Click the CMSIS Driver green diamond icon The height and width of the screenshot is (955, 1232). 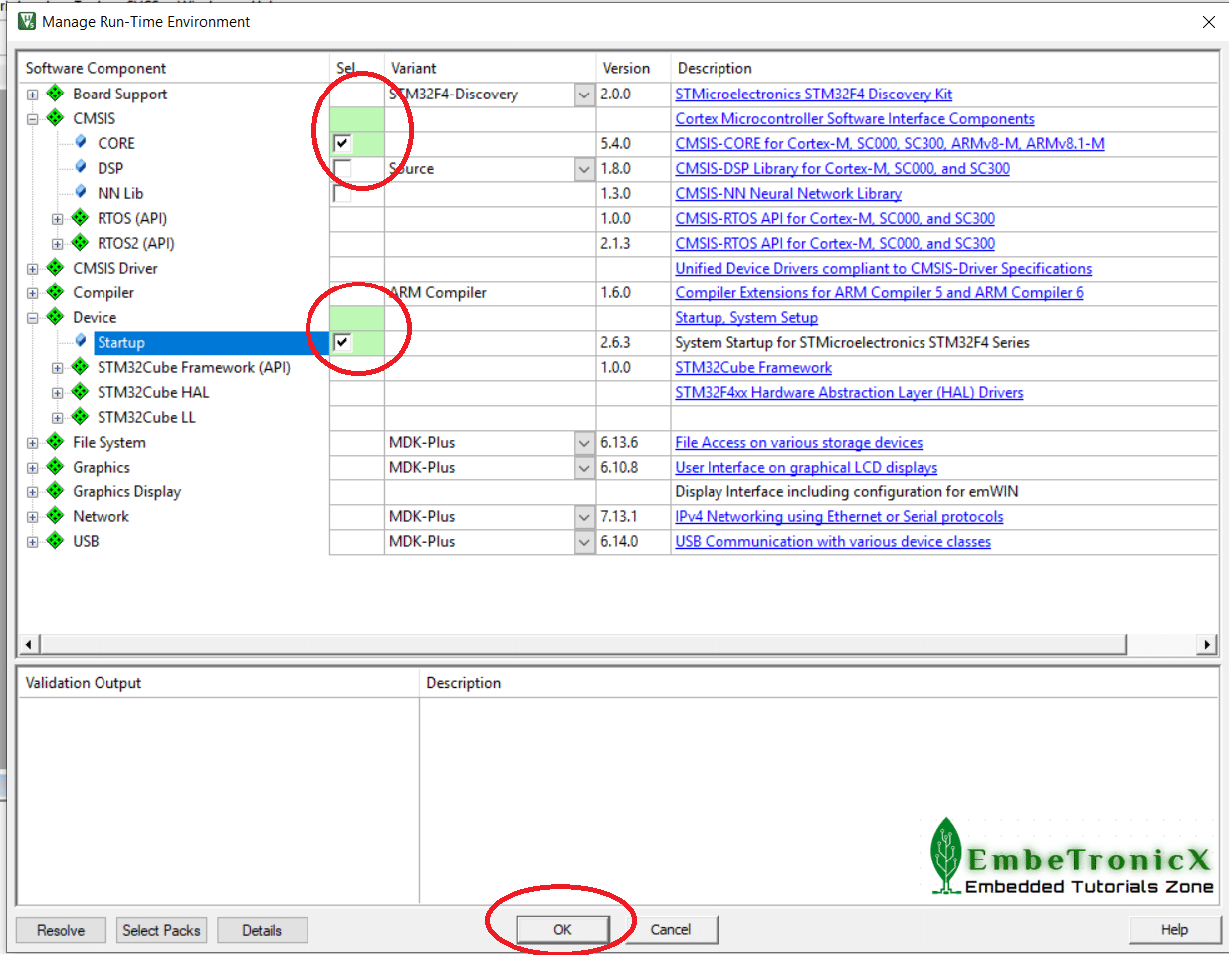(x=56, y=268)
